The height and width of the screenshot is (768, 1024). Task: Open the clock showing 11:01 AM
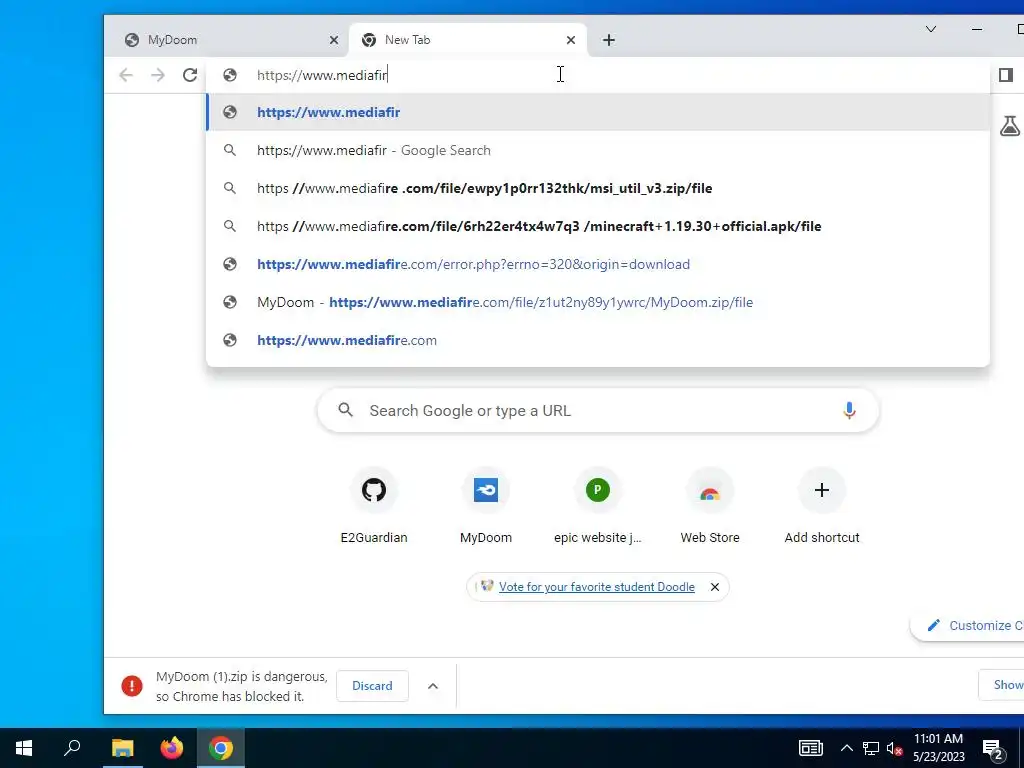[x=938, y=748]
